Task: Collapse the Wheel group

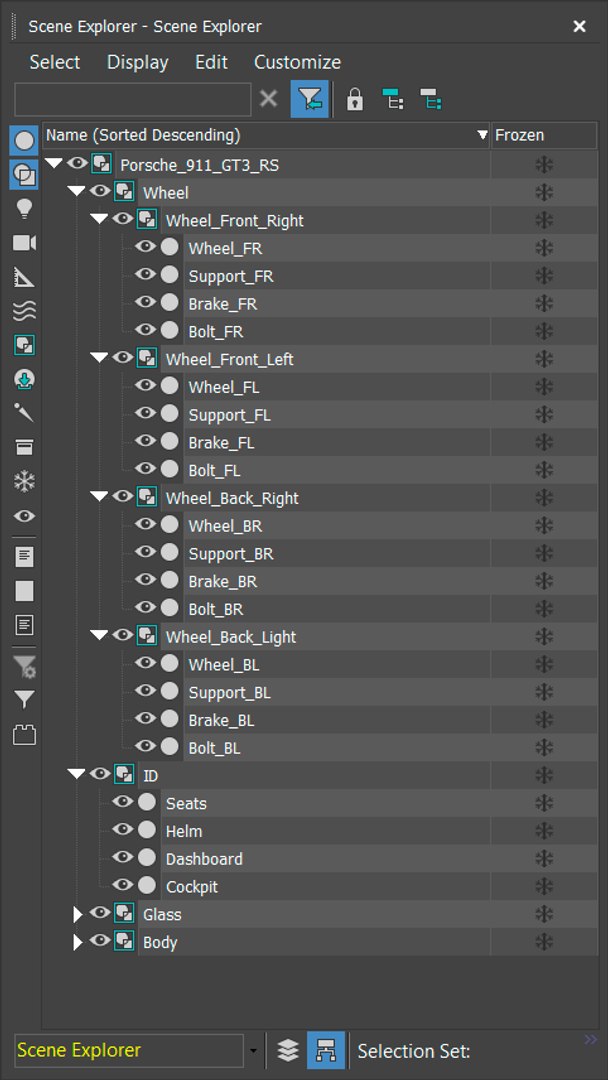Action: pos(76,191)
